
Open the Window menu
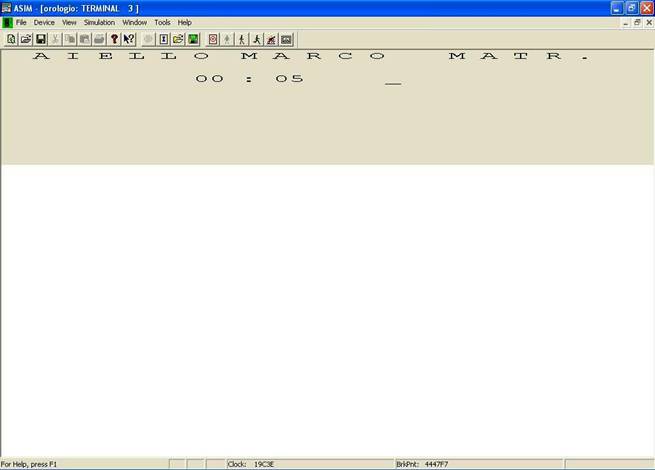(x=134, y=22)
